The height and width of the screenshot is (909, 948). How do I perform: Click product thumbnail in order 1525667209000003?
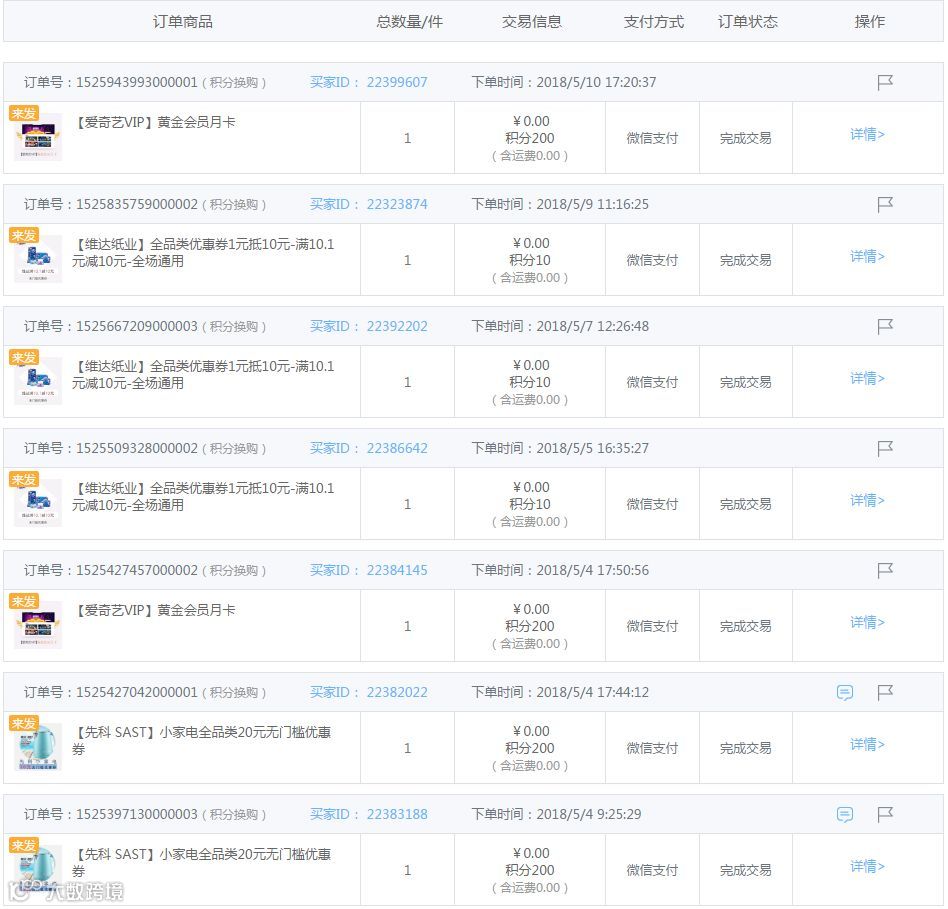(x=37, y=382)
